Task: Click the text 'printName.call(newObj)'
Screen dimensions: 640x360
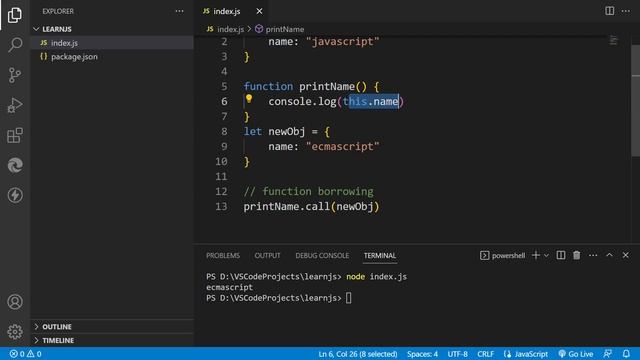Action: pyautogui.click(x=311, y=207)
